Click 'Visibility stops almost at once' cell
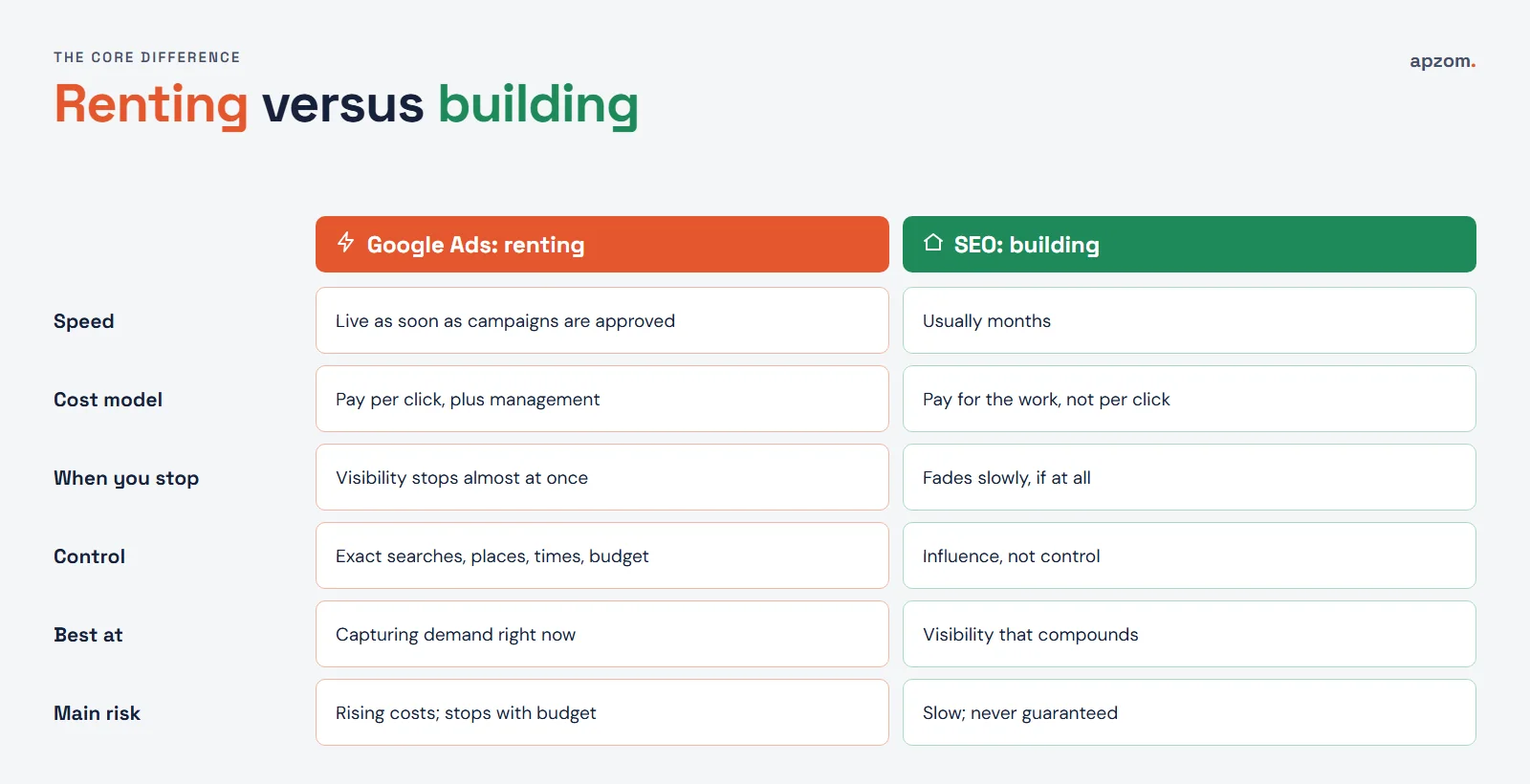 point(602,477)
